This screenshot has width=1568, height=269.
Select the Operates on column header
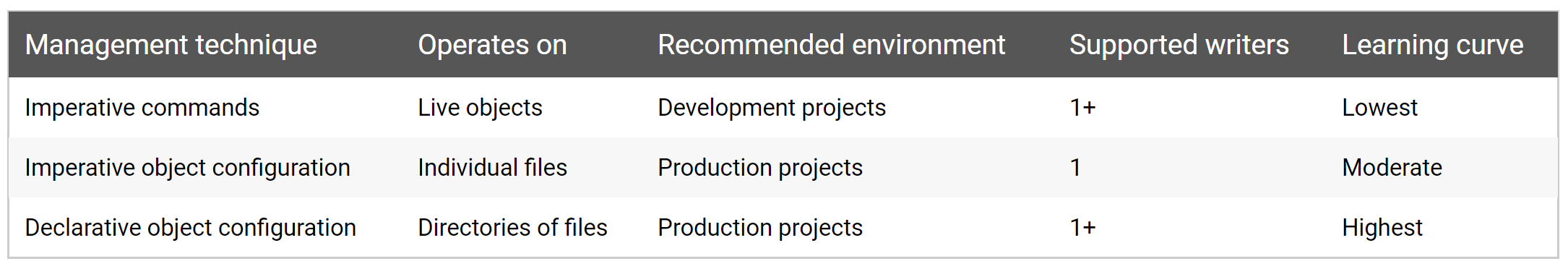(x=492, y=46)
